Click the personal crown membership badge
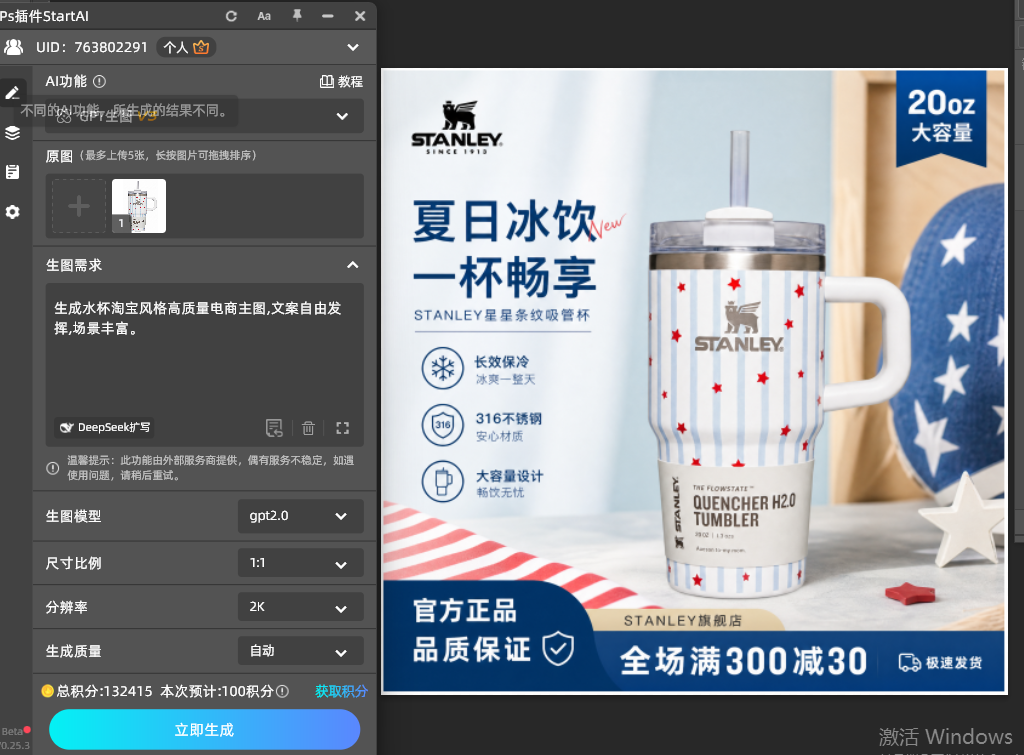Screen dimensions: 1024x755 tap(186, 47)
